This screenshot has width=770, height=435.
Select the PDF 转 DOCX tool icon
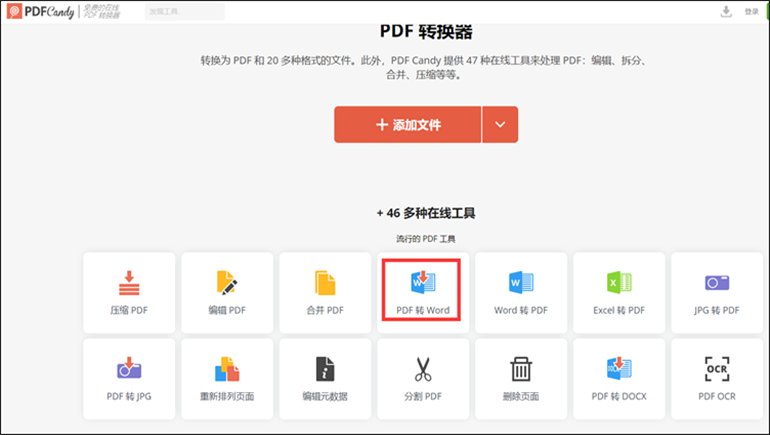tap(619, 368)
